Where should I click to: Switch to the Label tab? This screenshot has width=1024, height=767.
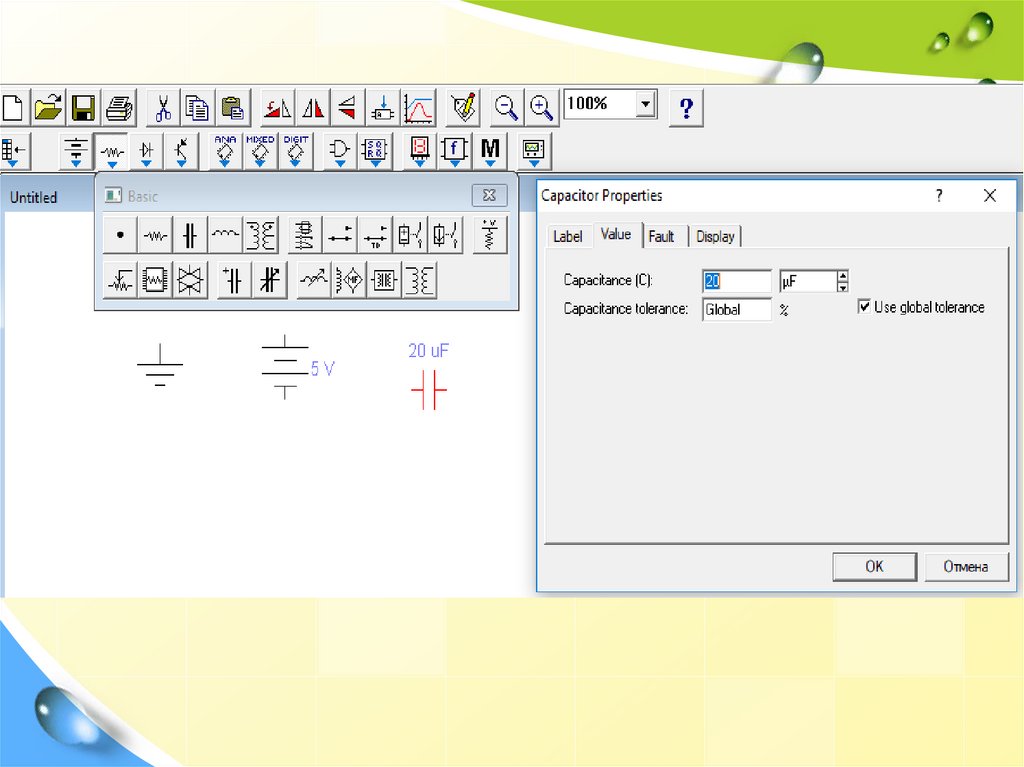[x=567, y=237]
